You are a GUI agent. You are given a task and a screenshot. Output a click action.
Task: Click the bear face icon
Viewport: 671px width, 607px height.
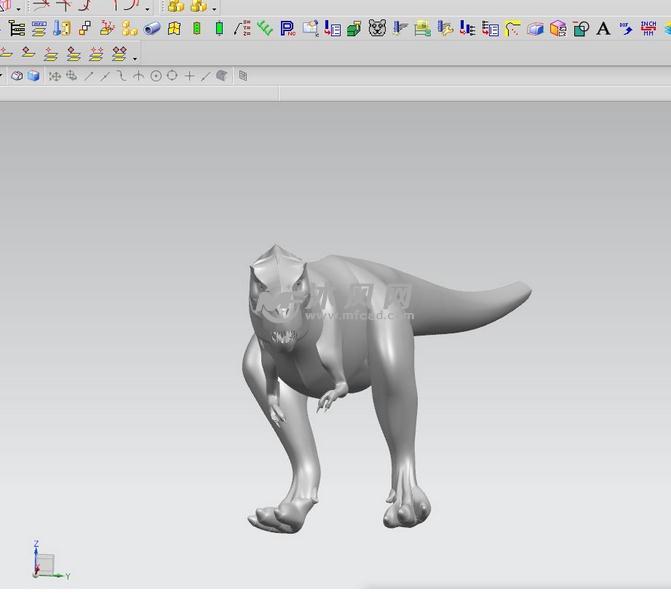377,28
